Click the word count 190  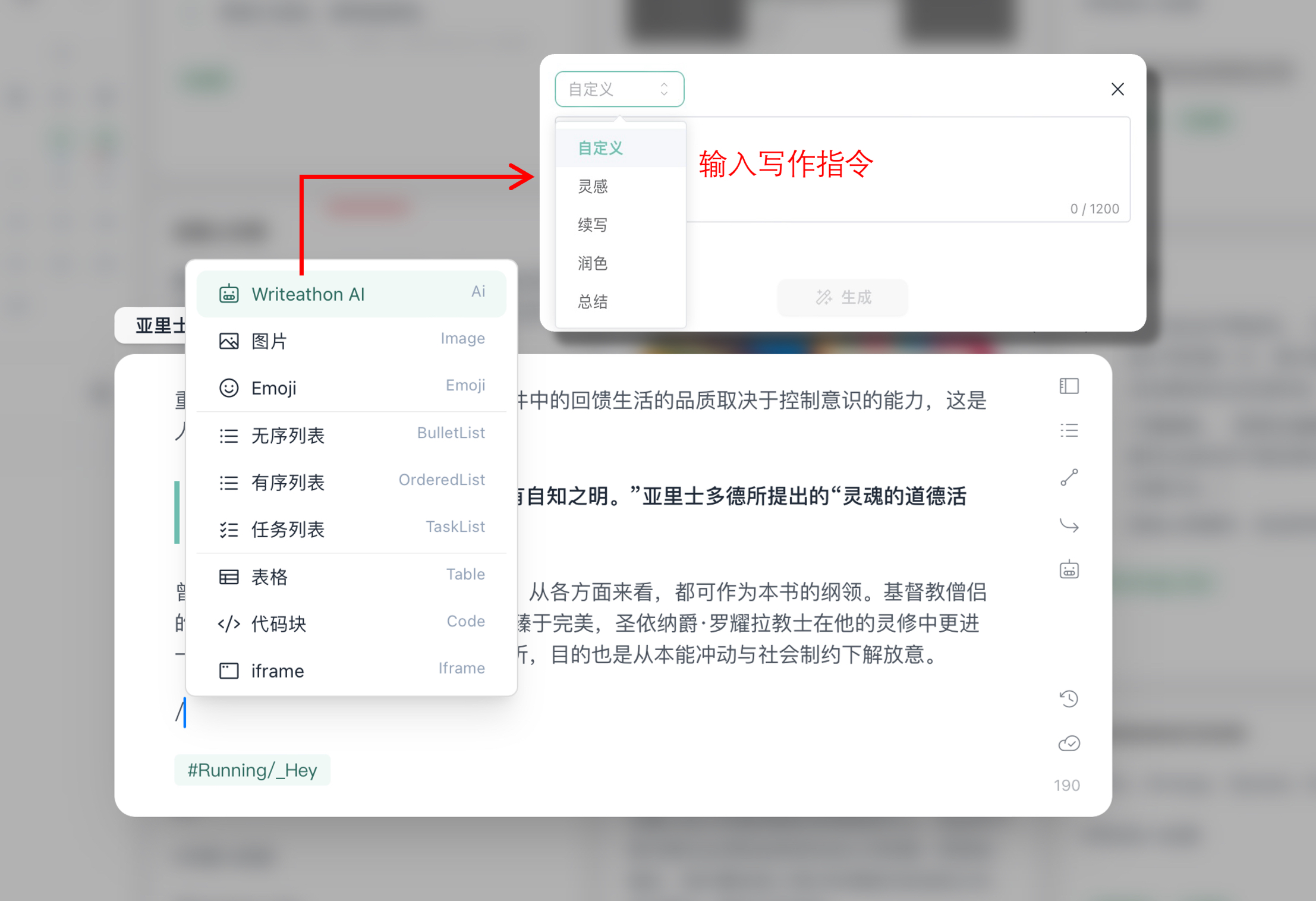(x=1067, y=786)
